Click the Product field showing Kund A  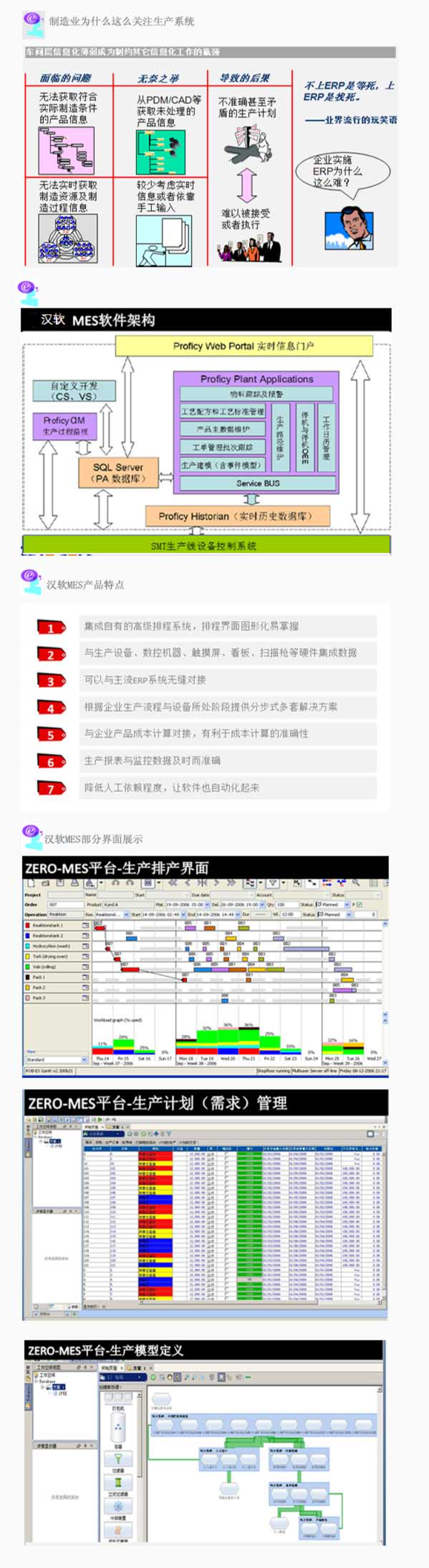pyautogui.click(x=128, y=904)
